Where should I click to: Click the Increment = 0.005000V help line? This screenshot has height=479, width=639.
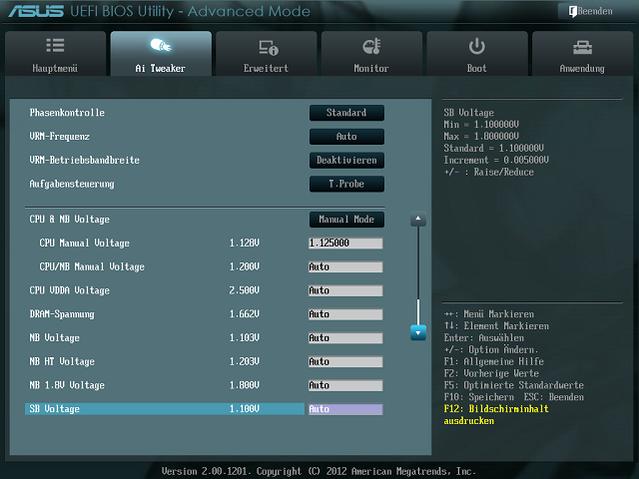click(x=496, y=160)
